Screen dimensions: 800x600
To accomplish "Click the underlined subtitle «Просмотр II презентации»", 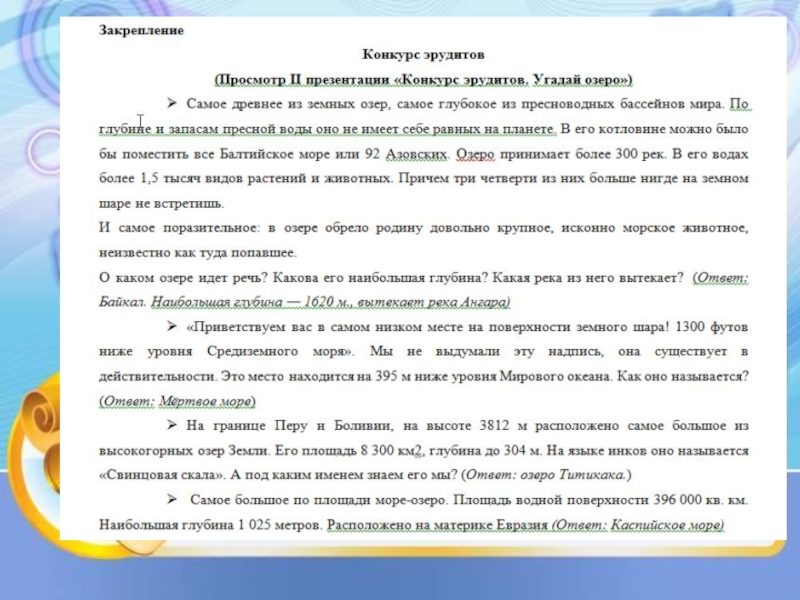I will coord(304,80).
